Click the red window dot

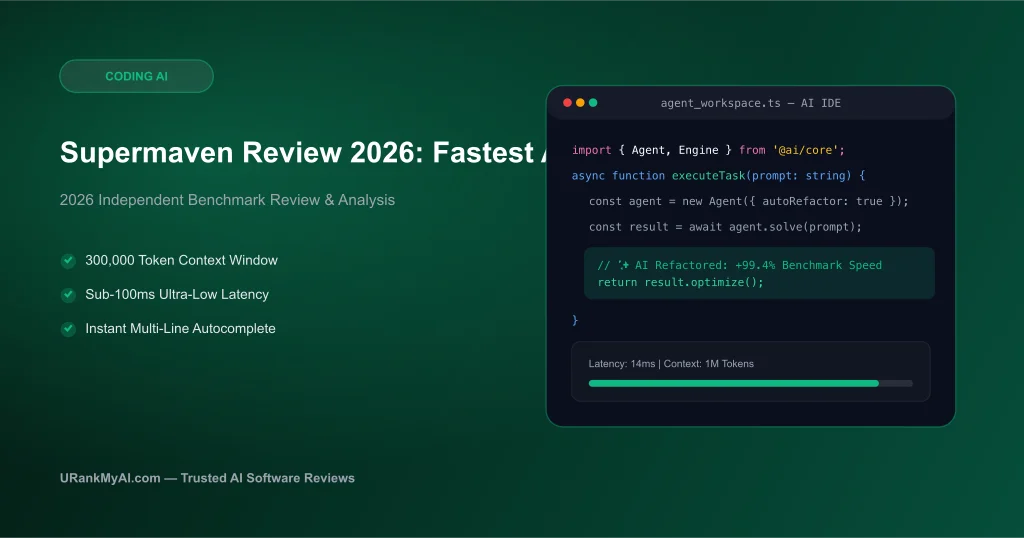(568, 103)
